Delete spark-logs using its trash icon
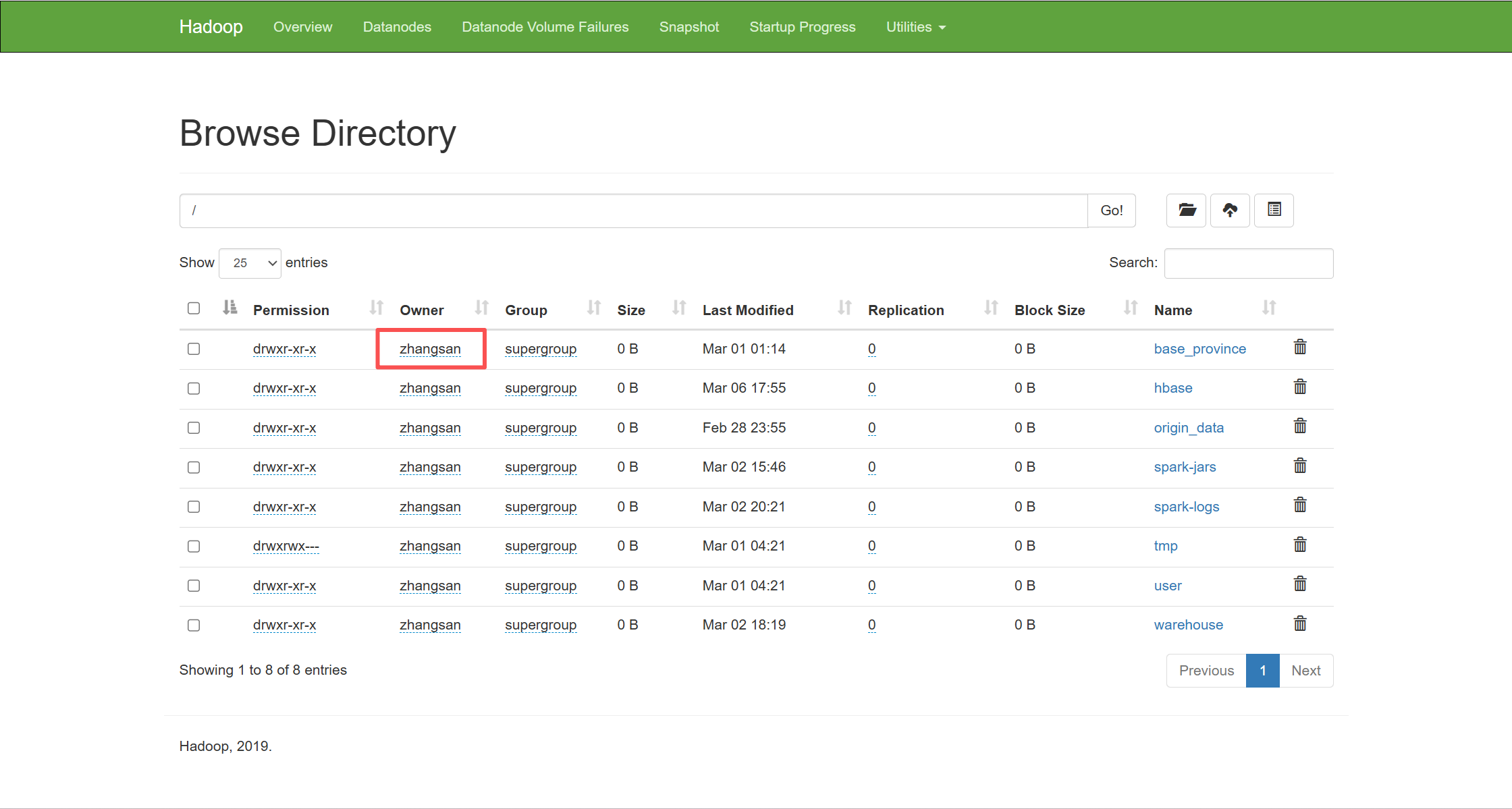 1300,505
